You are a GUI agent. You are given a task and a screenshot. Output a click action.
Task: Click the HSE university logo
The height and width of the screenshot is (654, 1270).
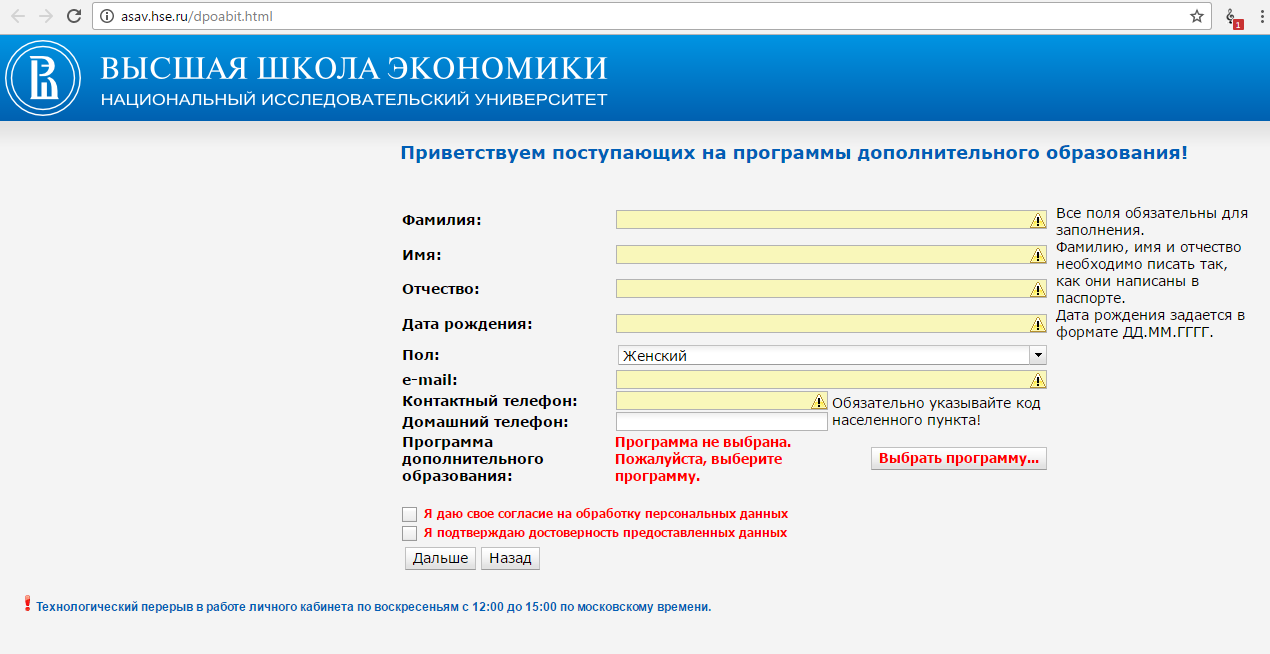[43, 78]
